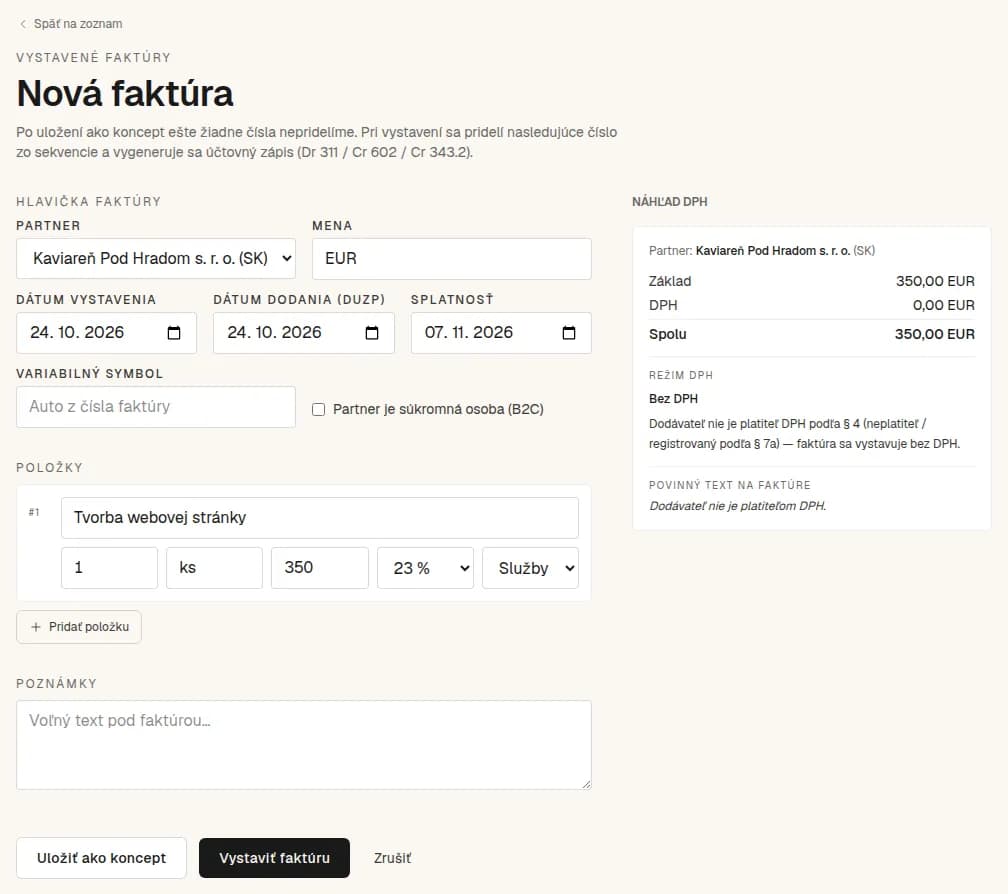Screen dimensions: 1008x894
Task: Click the text Dodávateľ nie je platiteľom DPH.
Action: click(737, 506)
